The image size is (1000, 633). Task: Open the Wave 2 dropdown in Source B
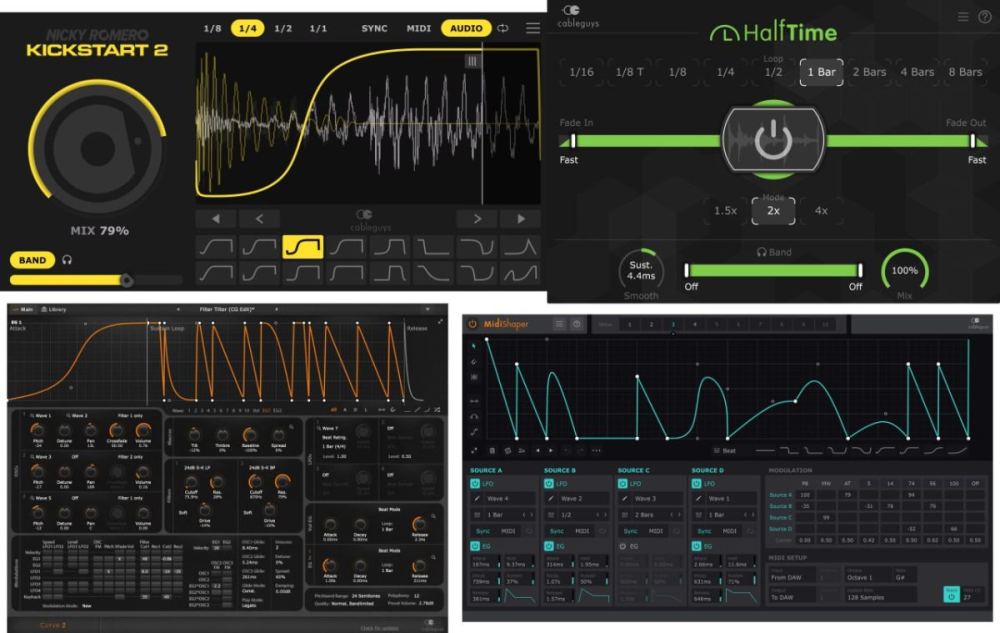pyautogui.click(x=584, y=498)
